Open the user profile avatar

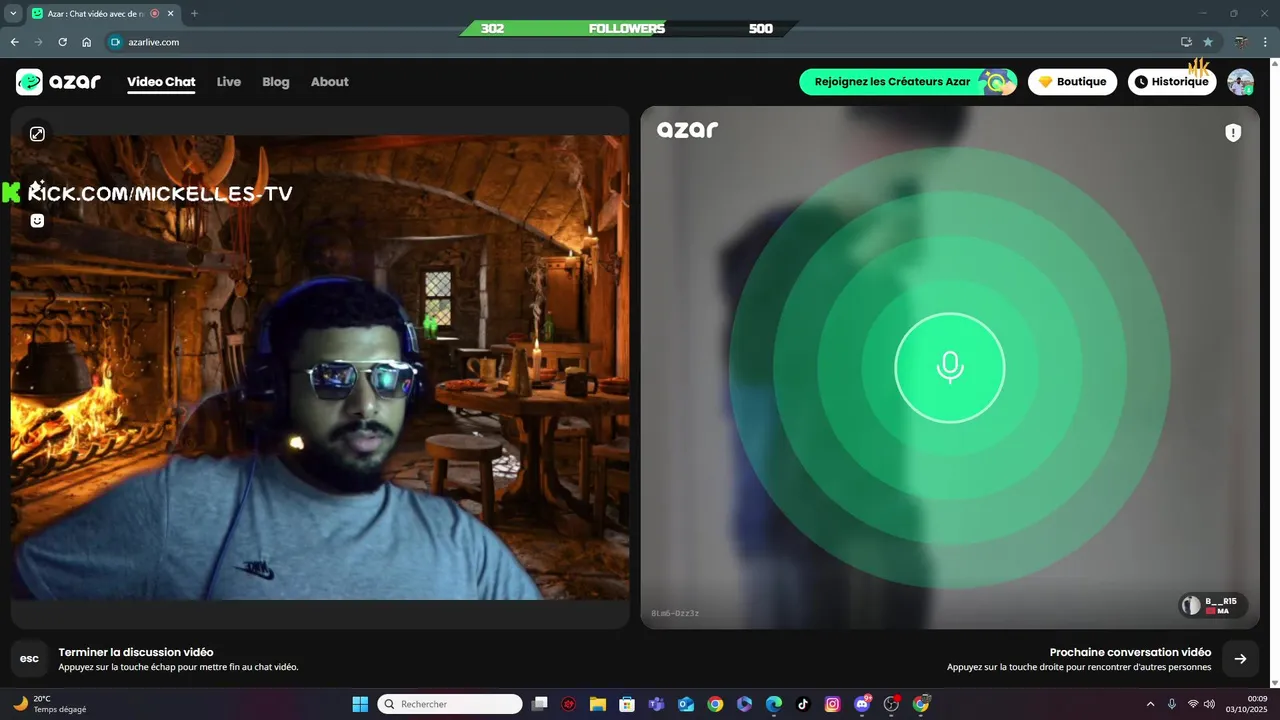(1241, 82)
